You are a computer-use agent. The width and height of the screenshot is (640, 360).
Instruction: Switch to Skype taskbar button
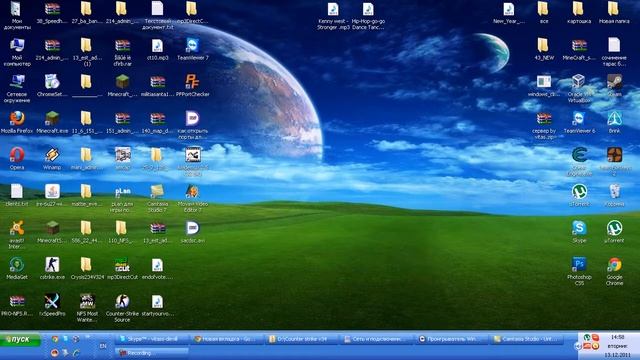tap(152, 339)
